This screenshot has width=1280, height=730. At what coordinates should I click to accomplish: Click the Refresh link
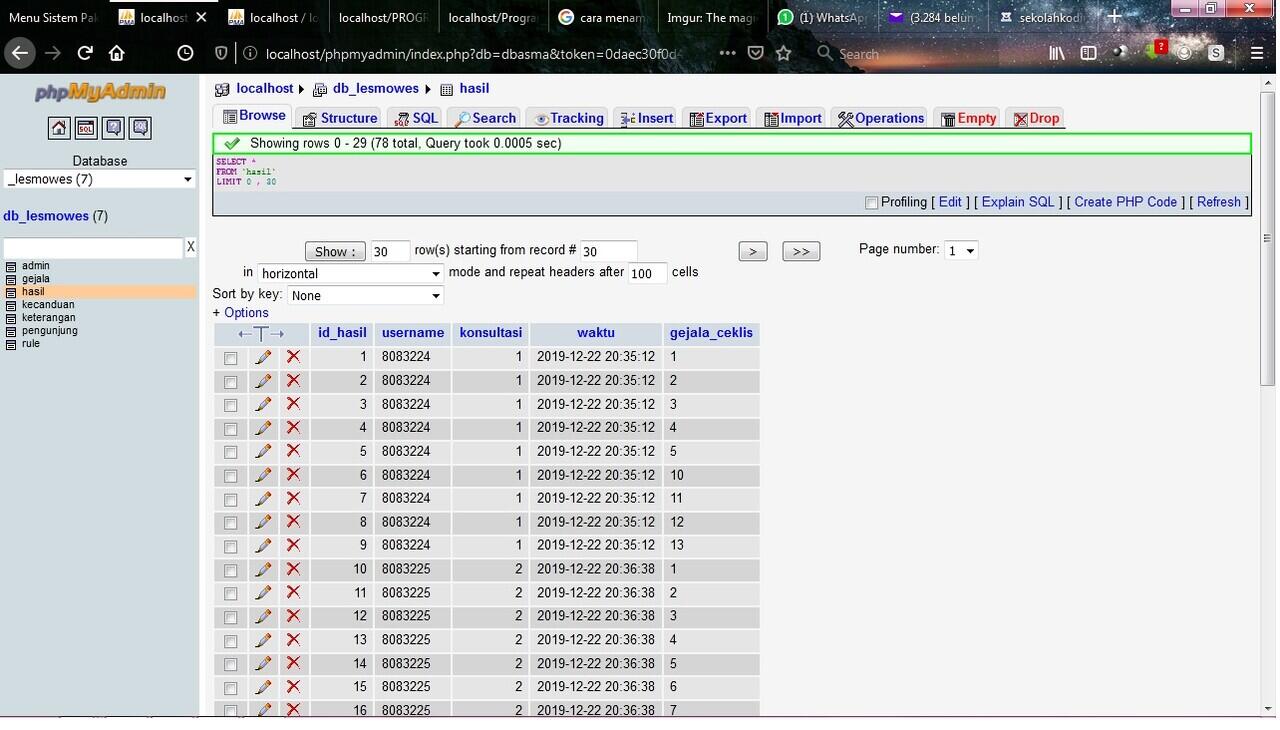[x=1219, y=202]
